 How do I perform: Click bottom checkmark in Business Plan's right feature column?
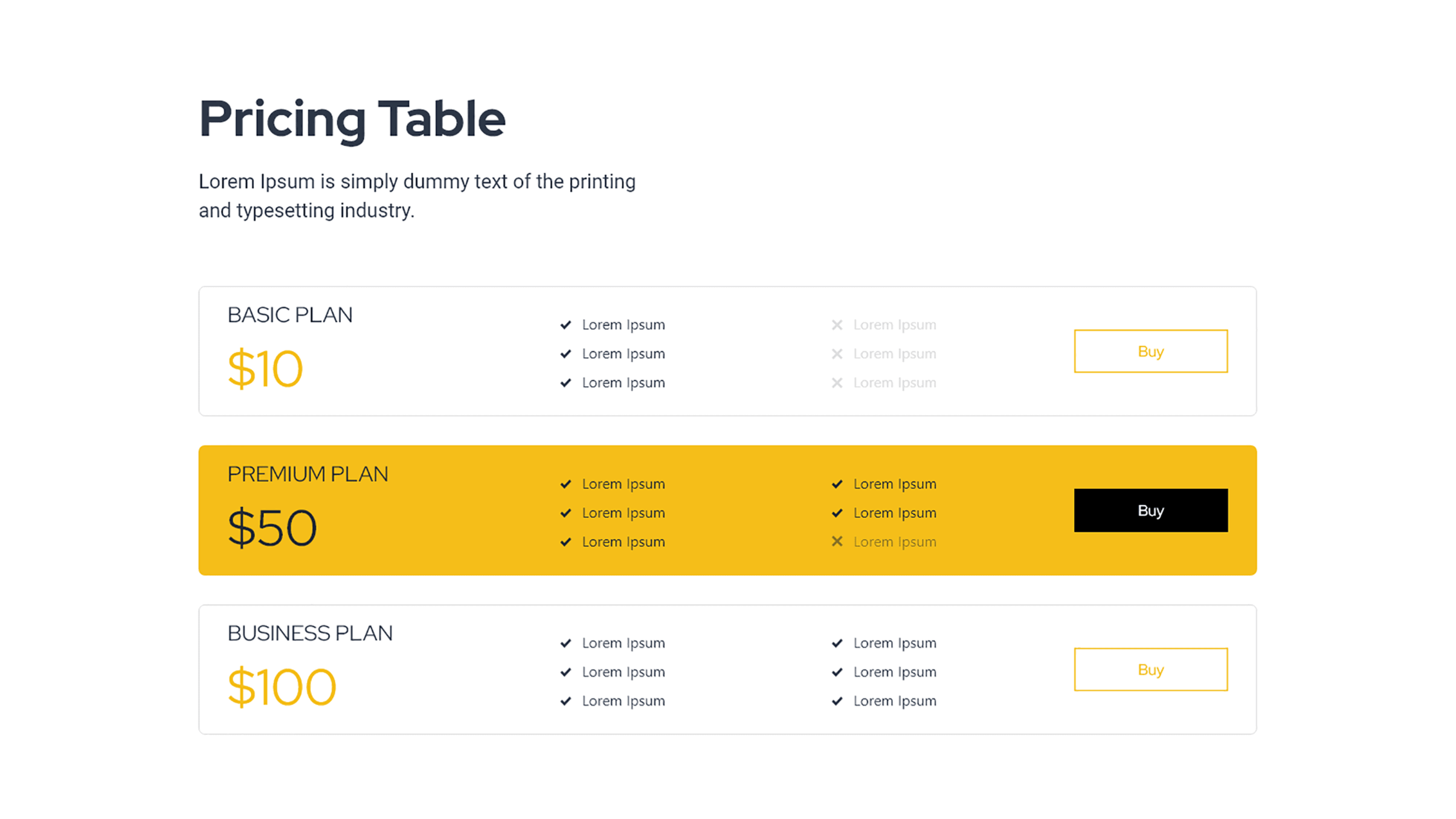837,701
